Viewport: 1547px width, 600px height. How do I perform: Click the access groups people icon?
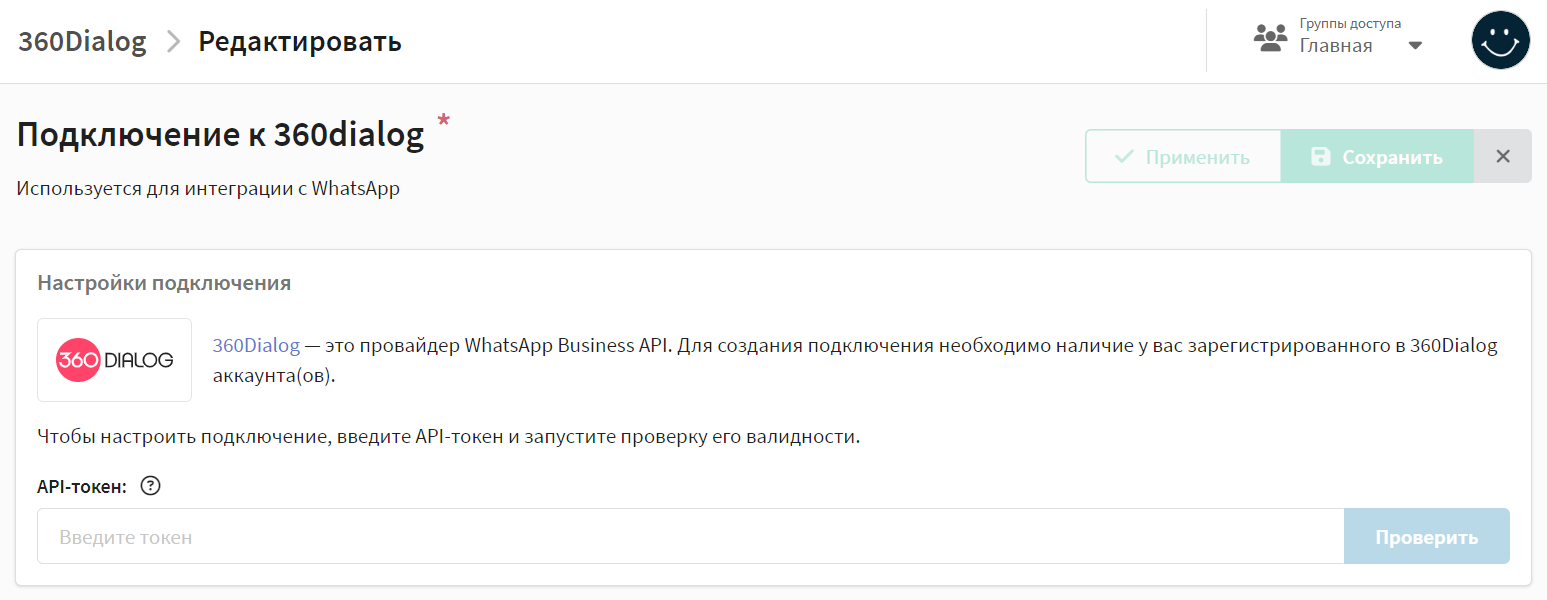click(1271, 39)
